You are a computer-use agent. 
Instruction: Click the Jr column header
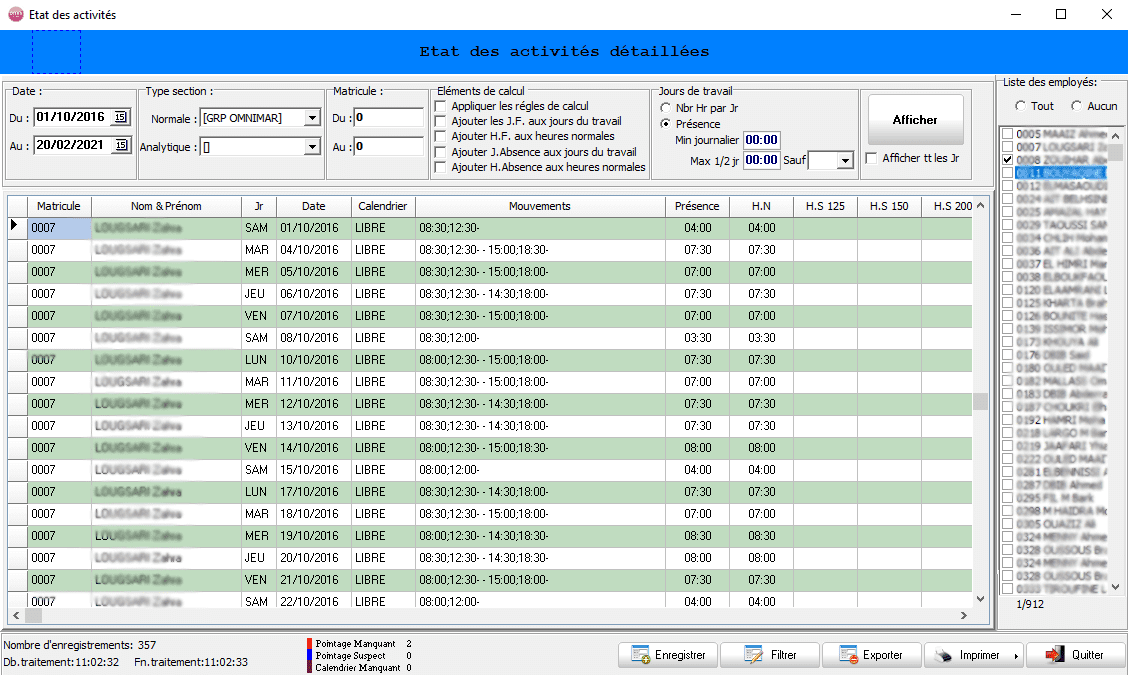259,206
